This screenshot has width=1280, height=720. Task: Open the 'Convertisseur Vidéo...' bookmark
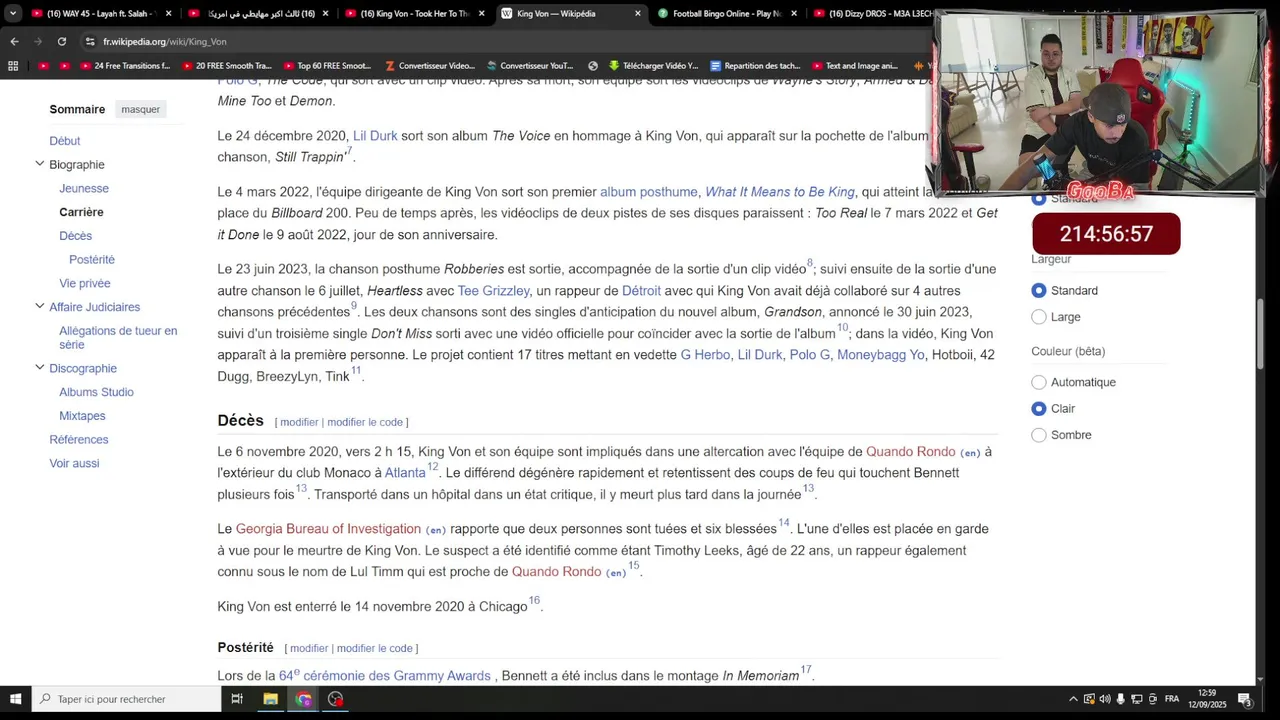click(x=430, y=66)
